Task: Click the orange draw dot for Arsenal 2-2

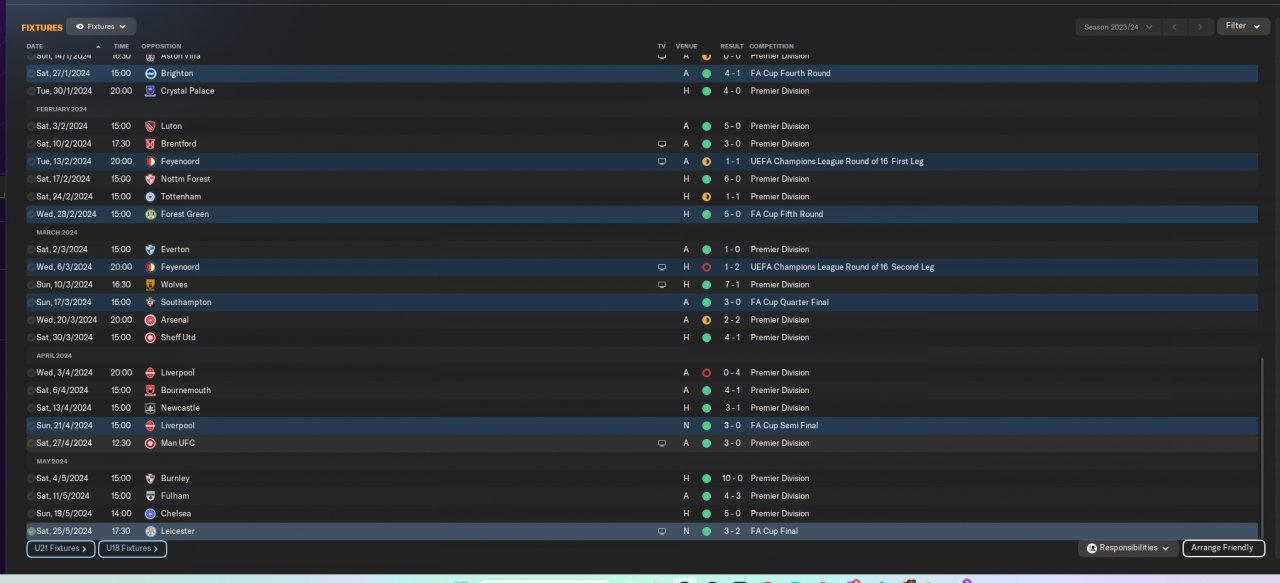Action: (706, 320)
